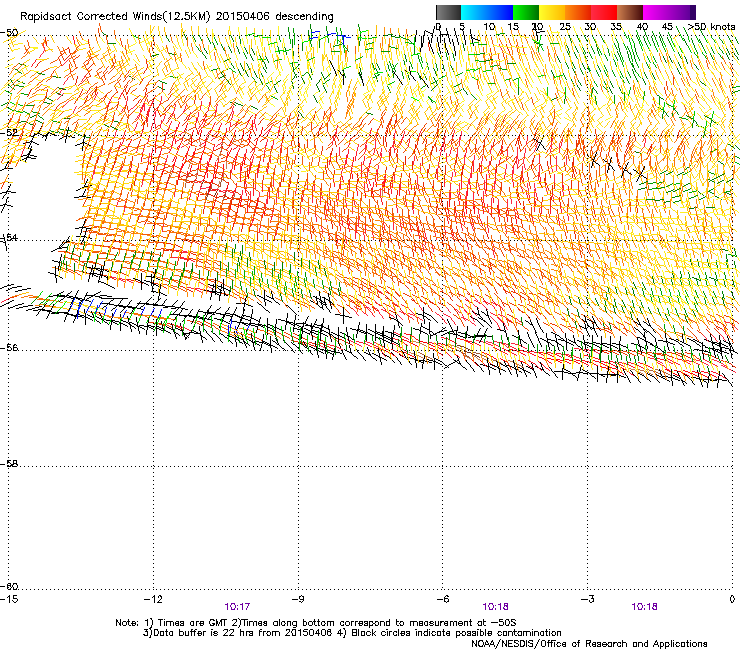Screen dimensions: 740x650
Task: Click the yellow 20-25 knots legend swatch
Action: pos(552,12)
